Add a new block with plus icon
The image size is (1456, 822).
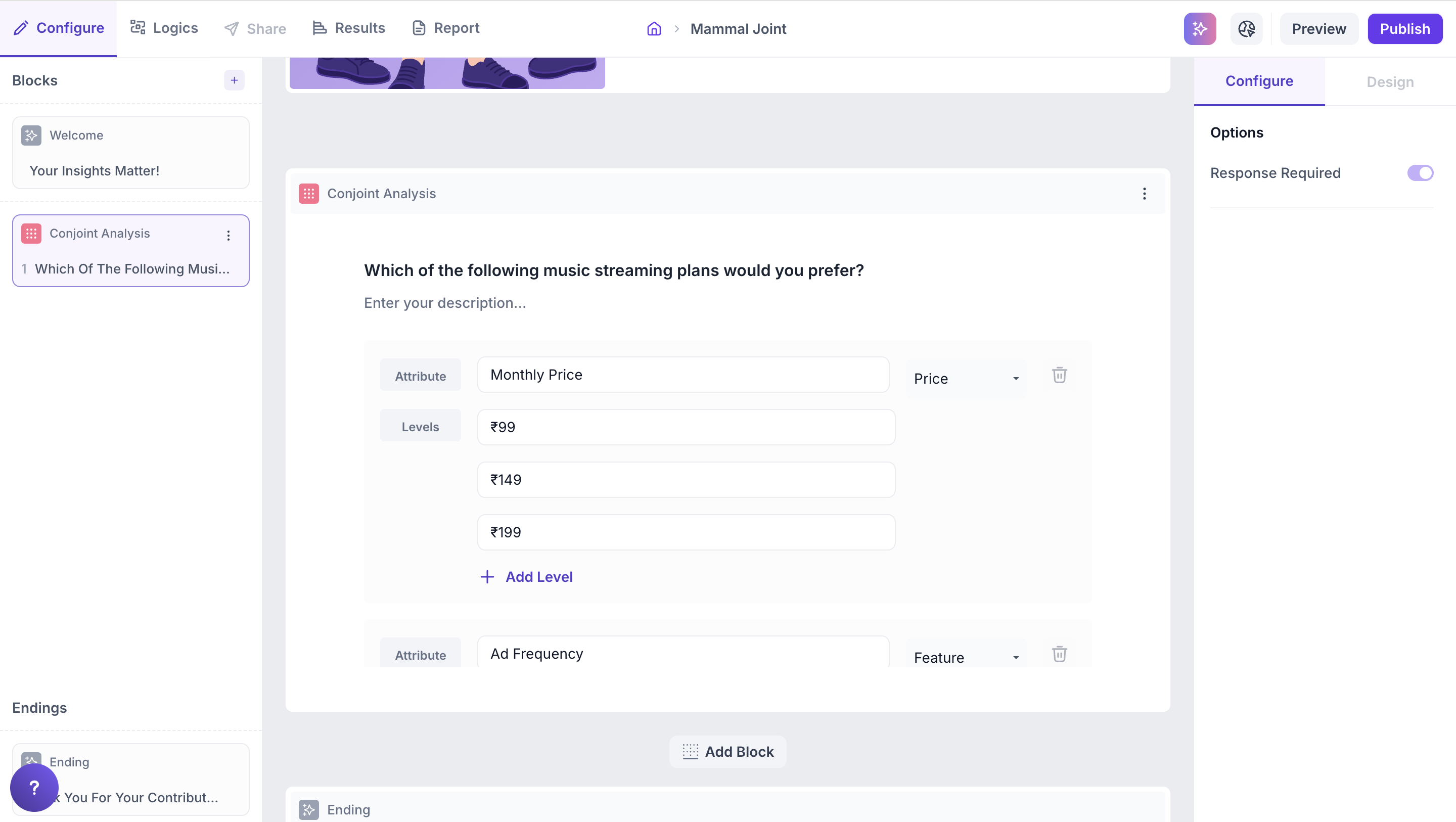234,80
